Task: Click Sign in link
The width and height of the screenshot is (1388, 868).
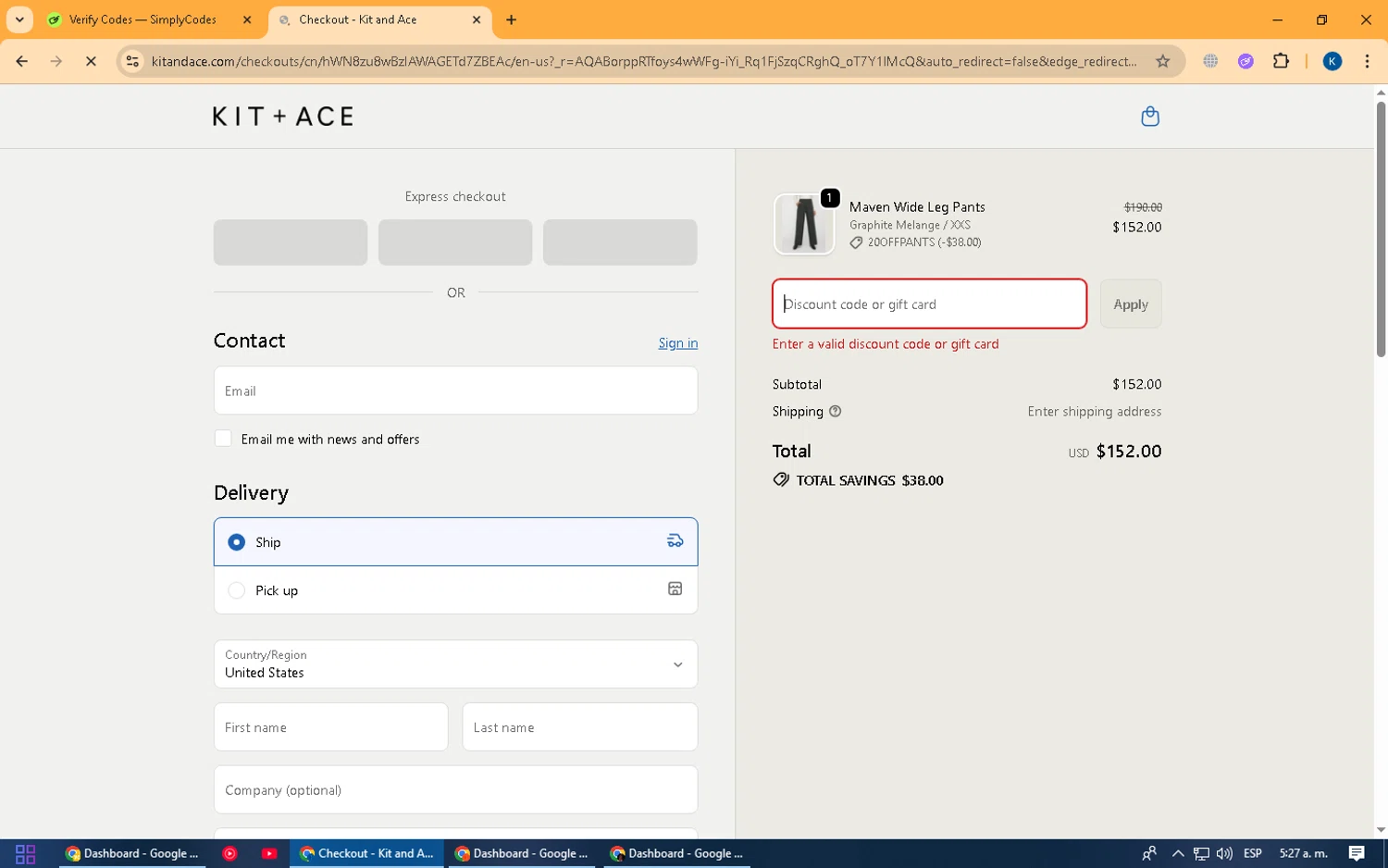Action: [x=678, y=343]
